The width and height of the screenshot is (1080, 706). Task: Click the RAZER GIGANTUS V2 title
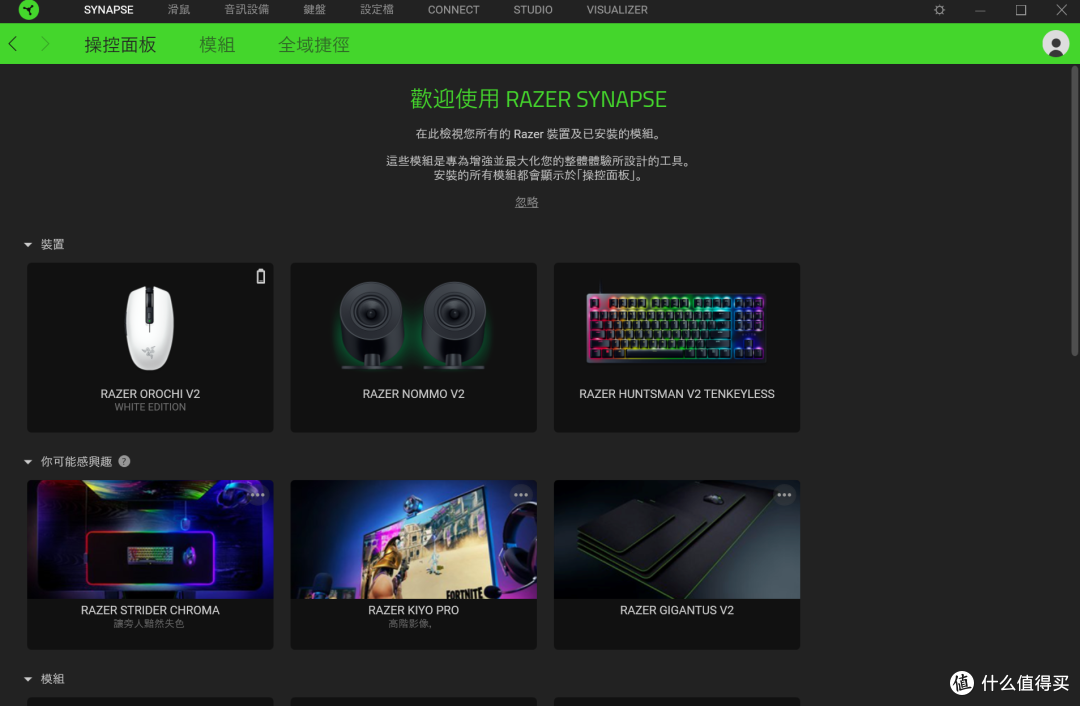click(676, 610)
